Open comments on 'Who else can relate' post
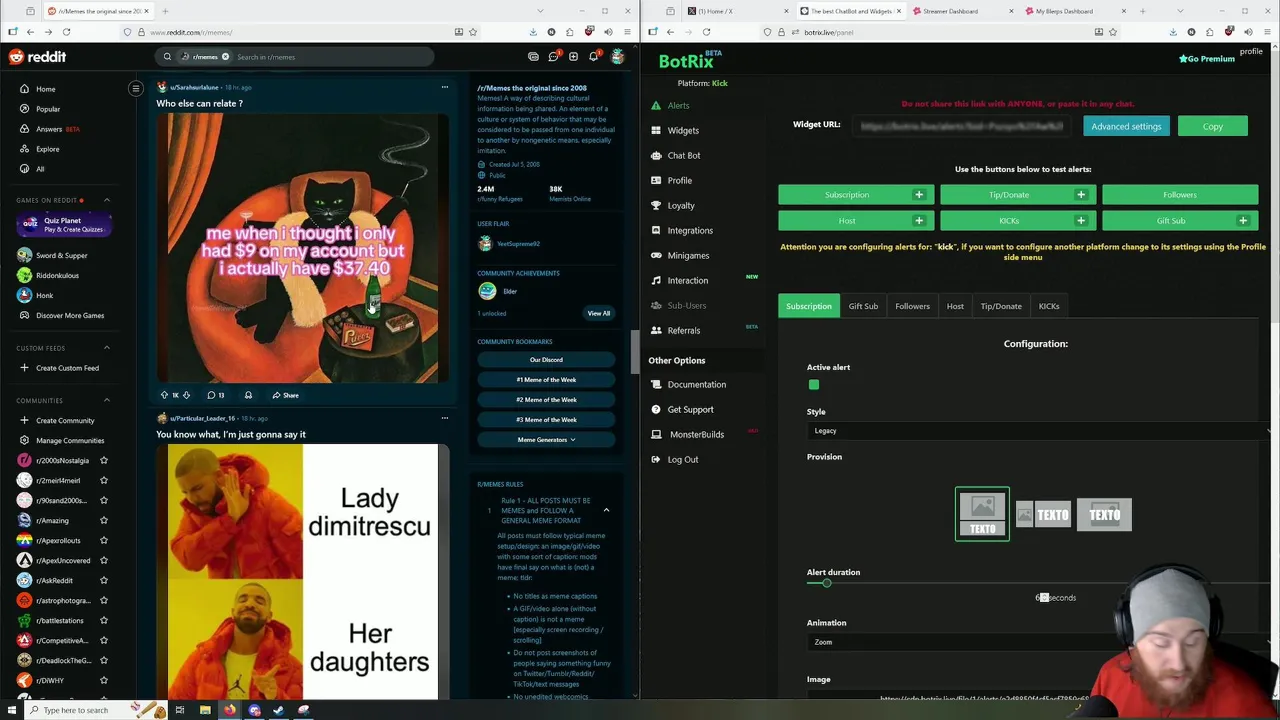The height and width of the screenshot is (720, 1280). coord(215,395)
